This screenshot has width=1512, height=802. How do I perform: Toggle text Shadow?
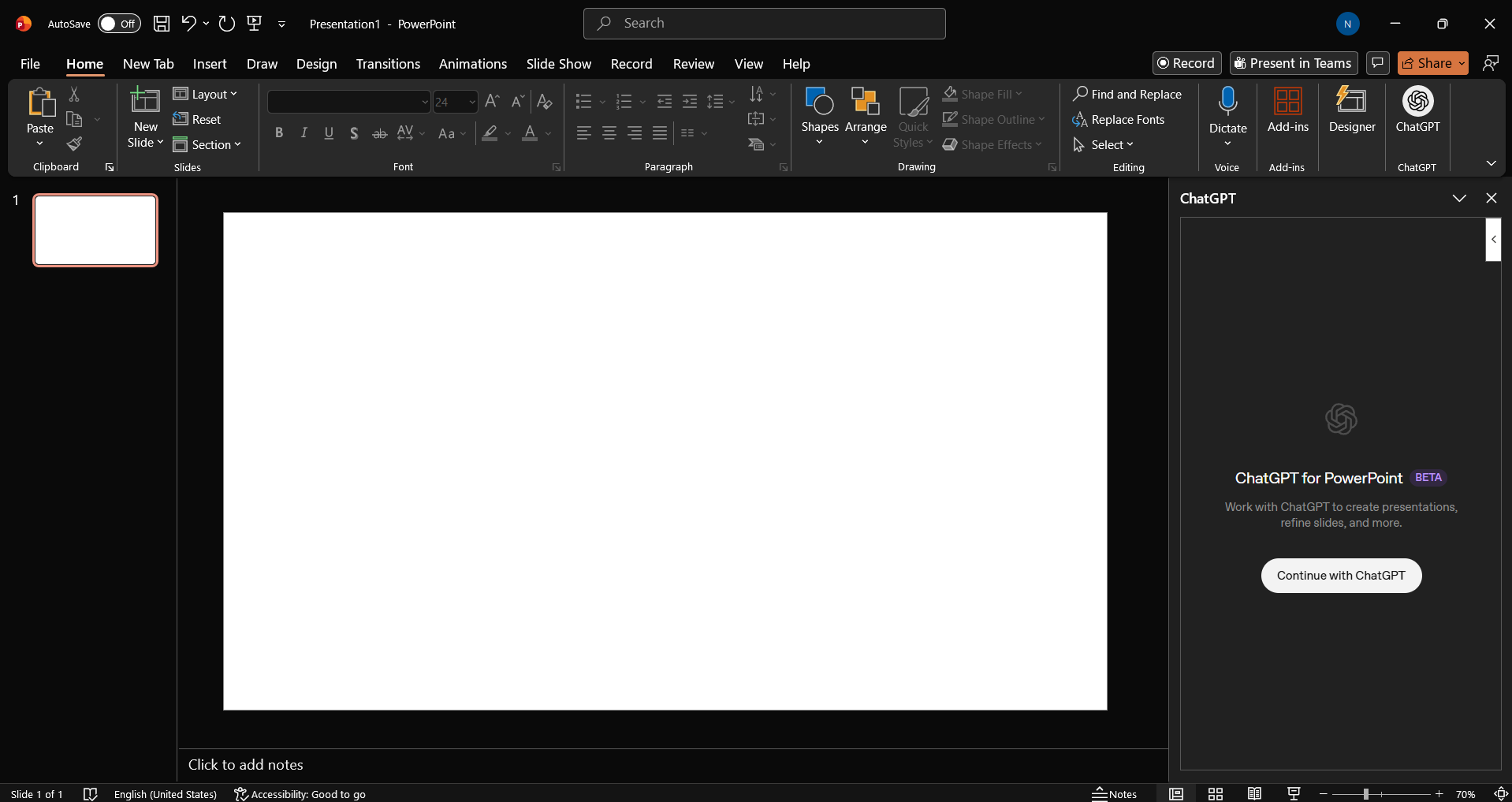(x=354, y=133)
